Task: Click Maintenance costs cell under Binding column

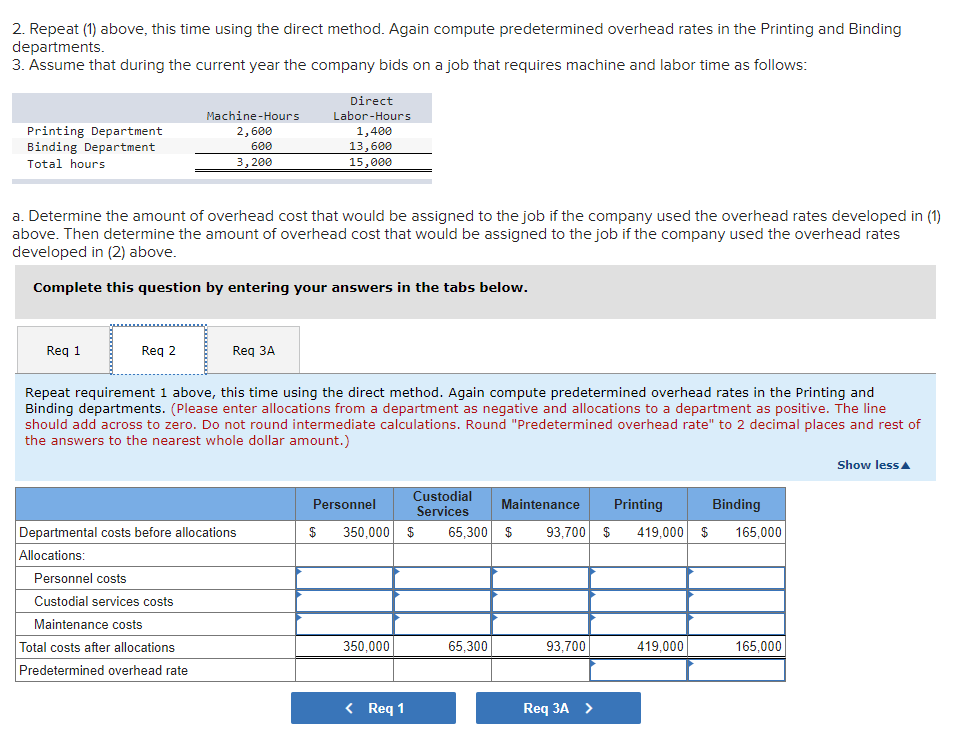Action: (737, 624)
